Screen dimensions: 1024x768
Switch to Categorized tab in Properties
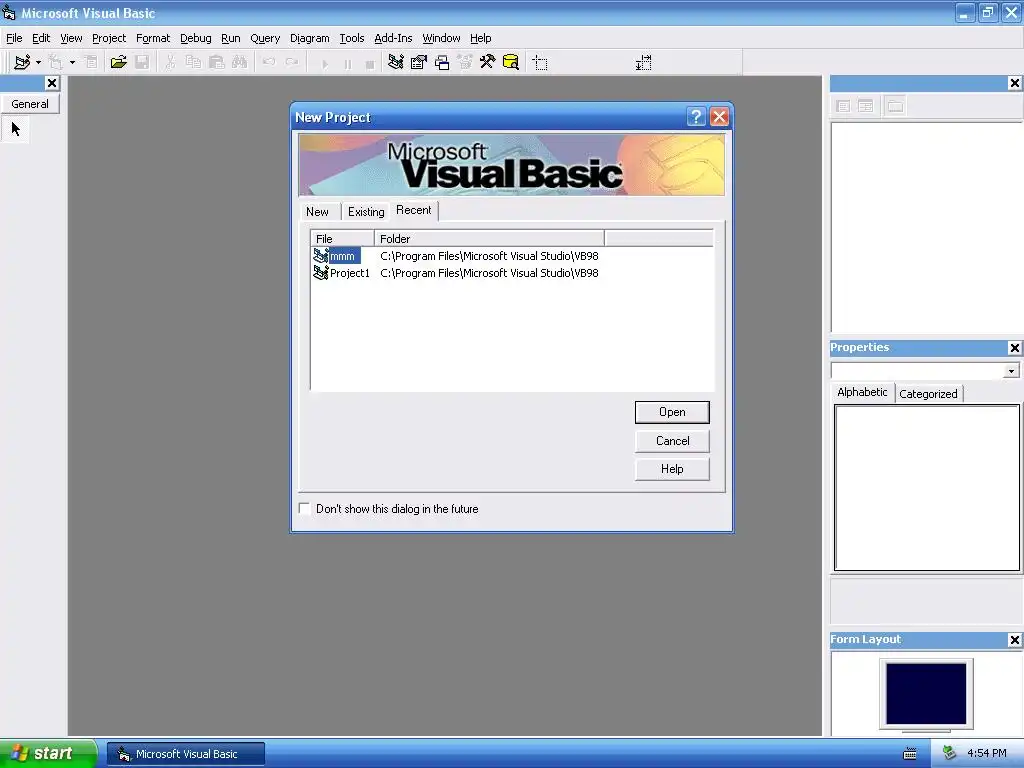click(x=928, y=394)
